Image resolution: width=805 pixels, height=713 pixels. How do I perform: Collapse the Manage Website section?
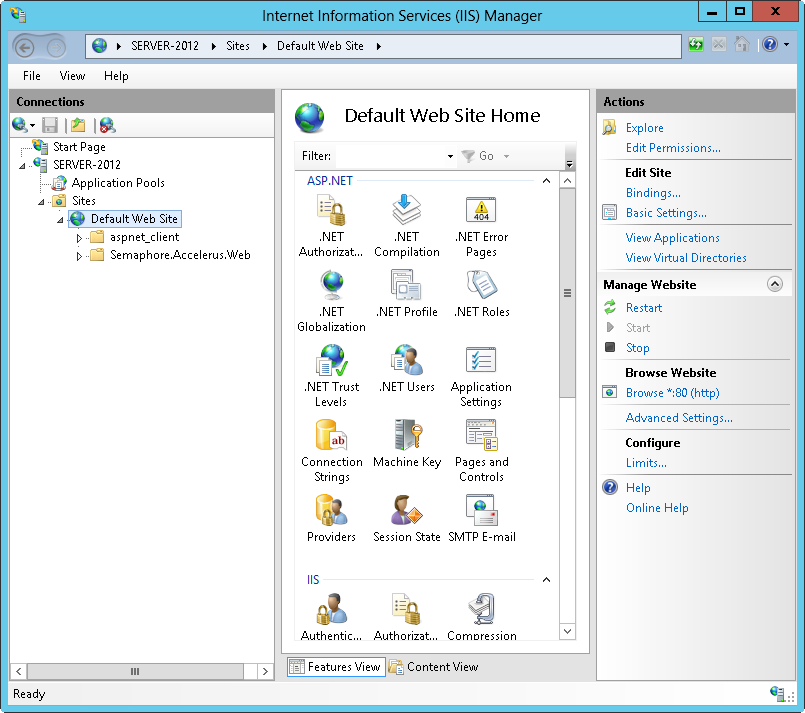pos(774,284)
